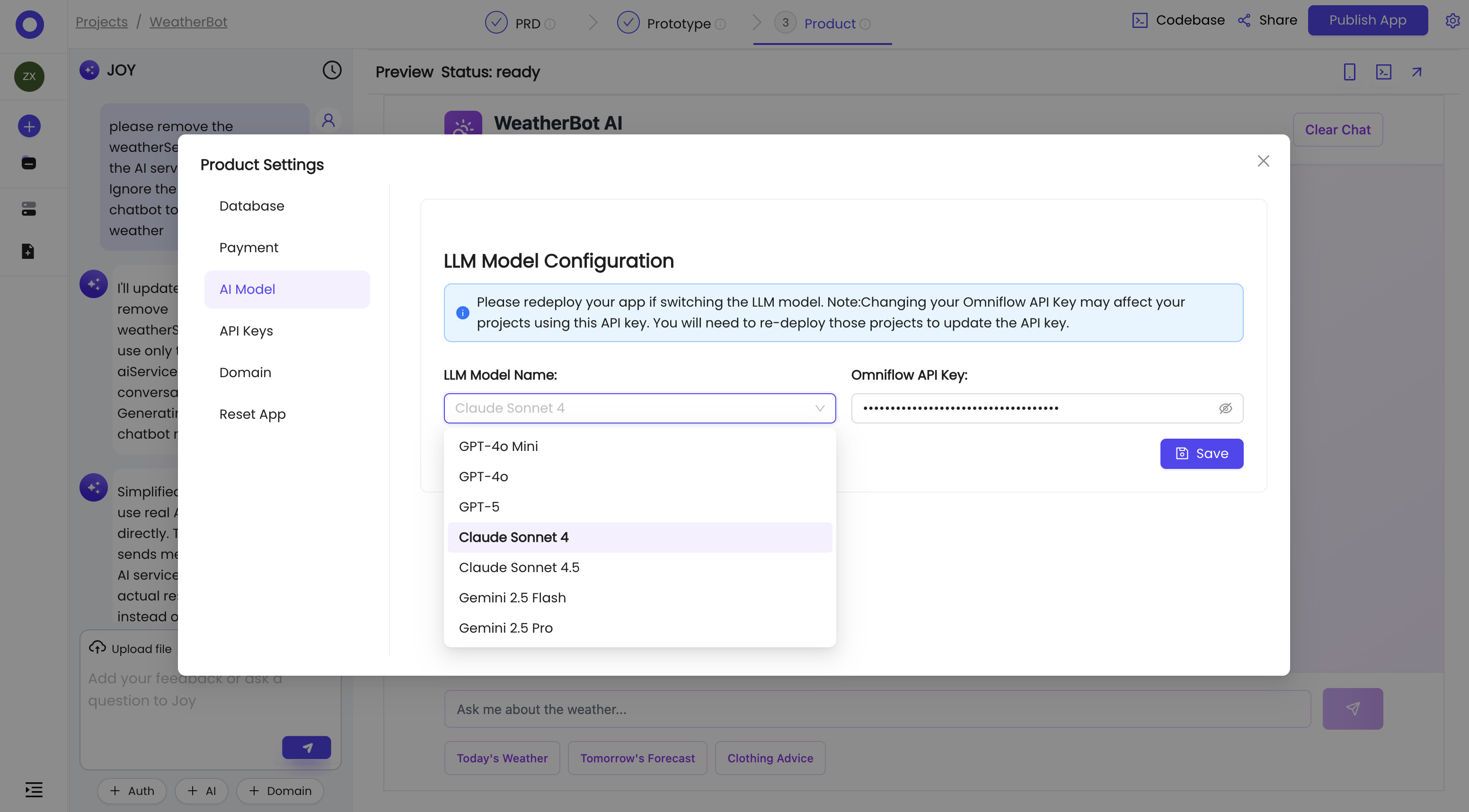
Task: Toggle Omniflow API key visibility
Action: (1225, 408)
